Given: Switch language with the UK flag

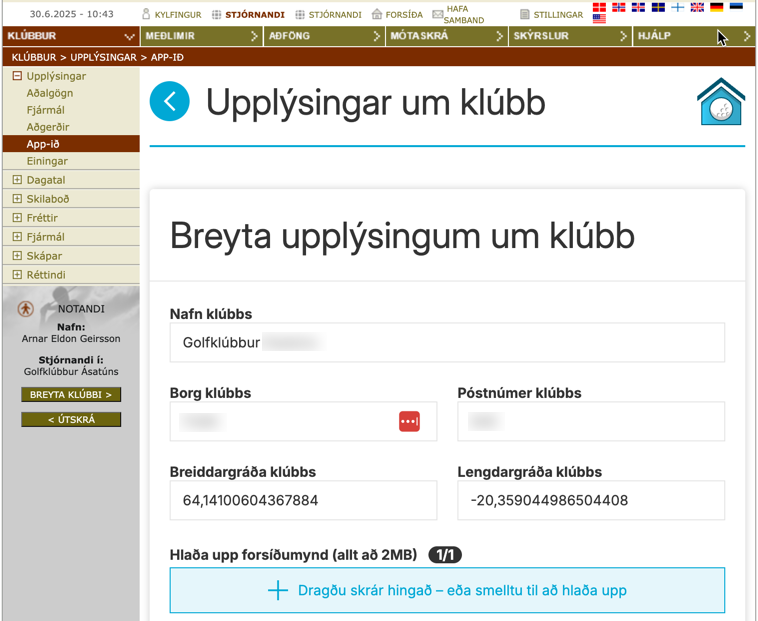Looking at the screenshot, I should coord(697,7).
